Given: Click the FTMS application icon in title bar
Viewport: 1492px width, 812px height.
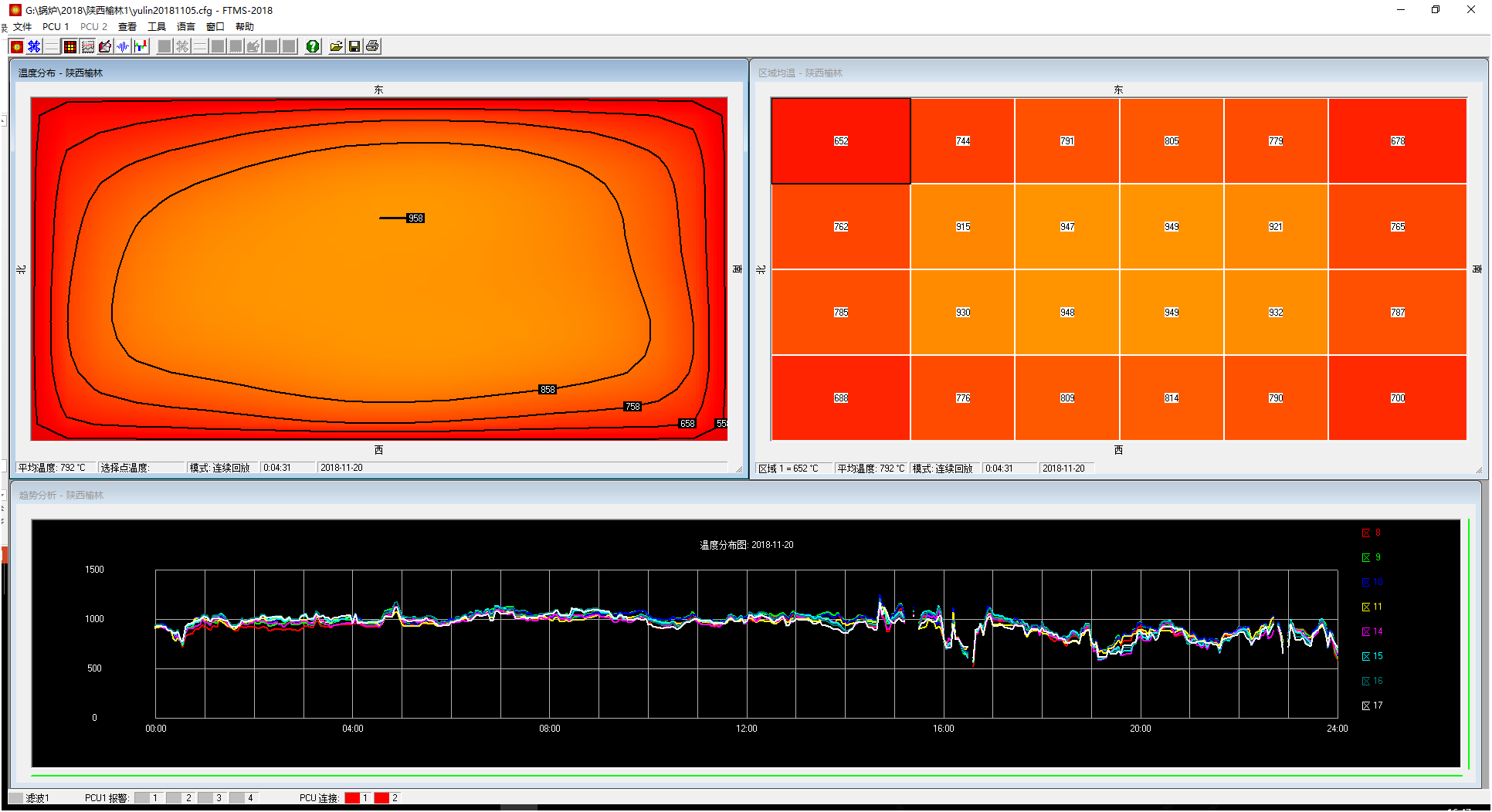Looking at the screenshot, I should (x=15, y=10).
